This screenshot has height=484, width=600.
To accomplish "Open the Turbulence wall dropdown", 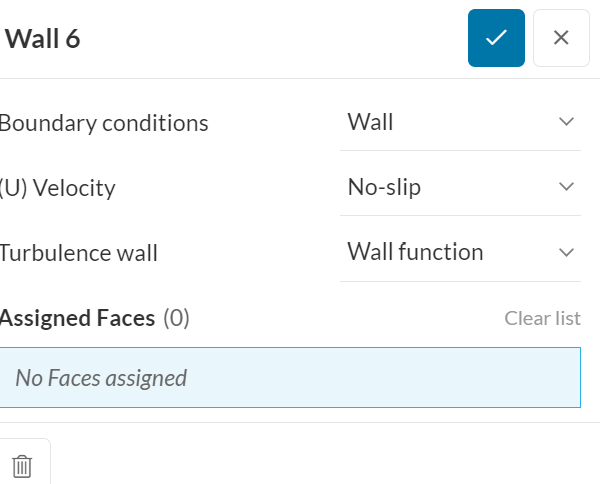I will (x=459, y=252).
